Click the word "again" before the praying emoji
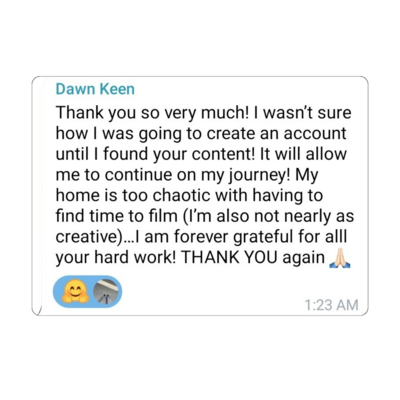The width and height of the screenshot is (400, 400). point(303,259)
